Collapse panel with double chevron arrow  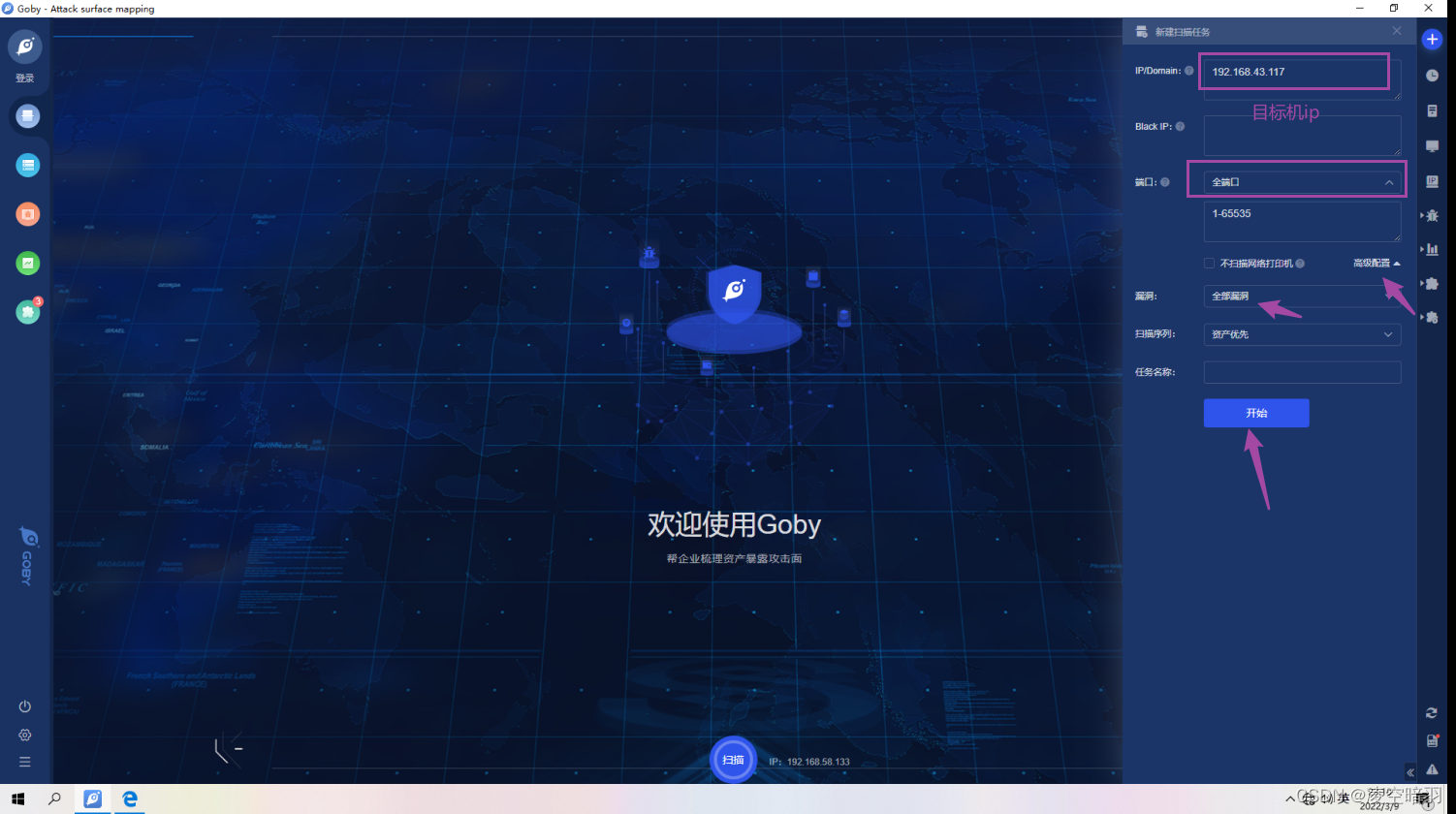click(1410, 772)
